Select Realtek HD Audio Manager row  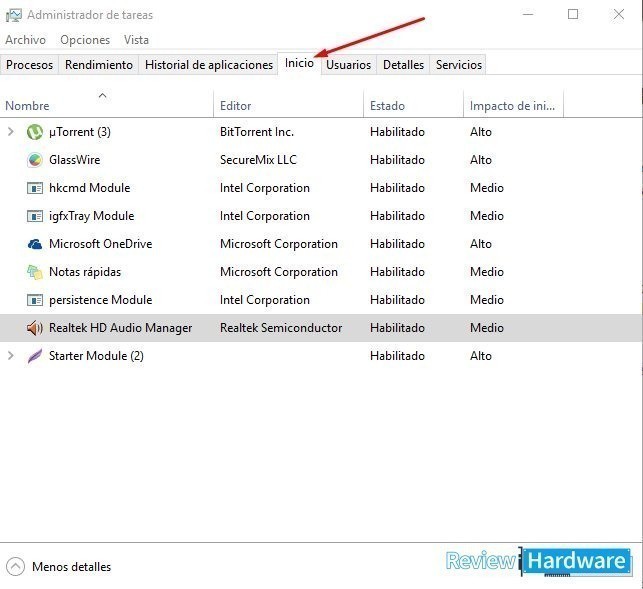pos(322,328)
